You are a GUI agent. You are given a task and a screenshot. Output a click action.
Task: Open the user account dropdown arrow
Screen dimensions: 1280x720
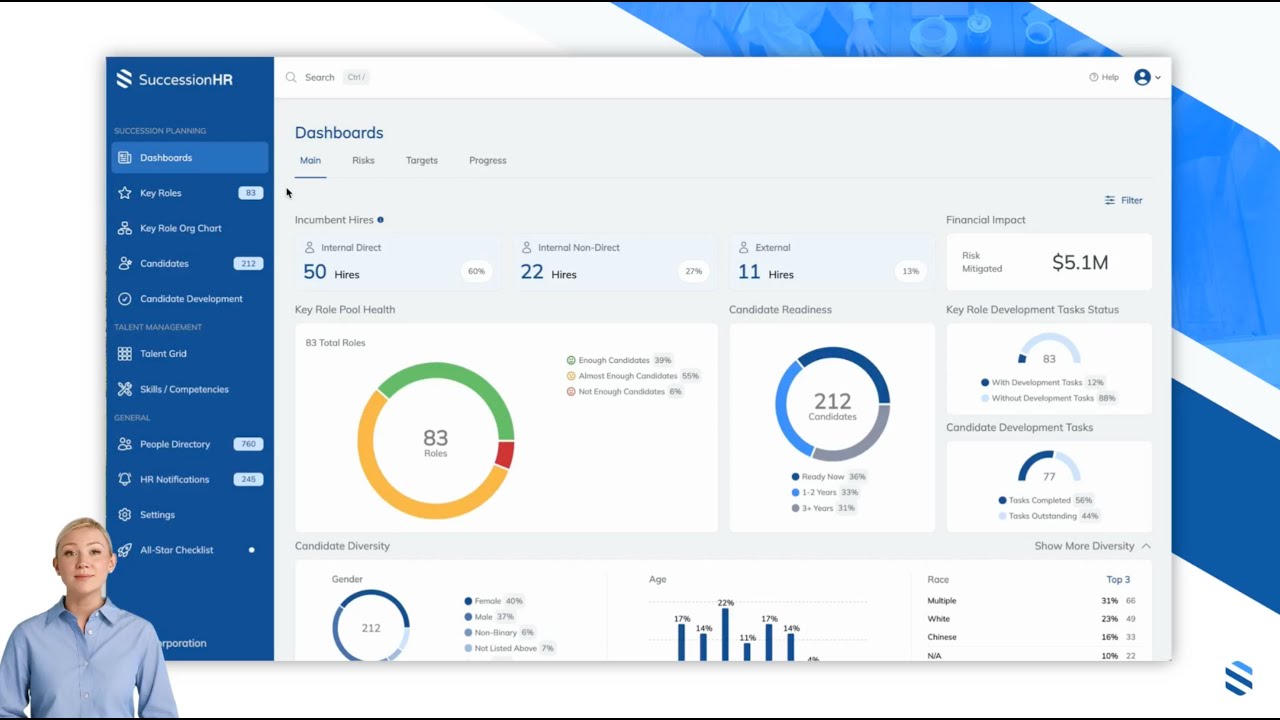pos(1158,78)
